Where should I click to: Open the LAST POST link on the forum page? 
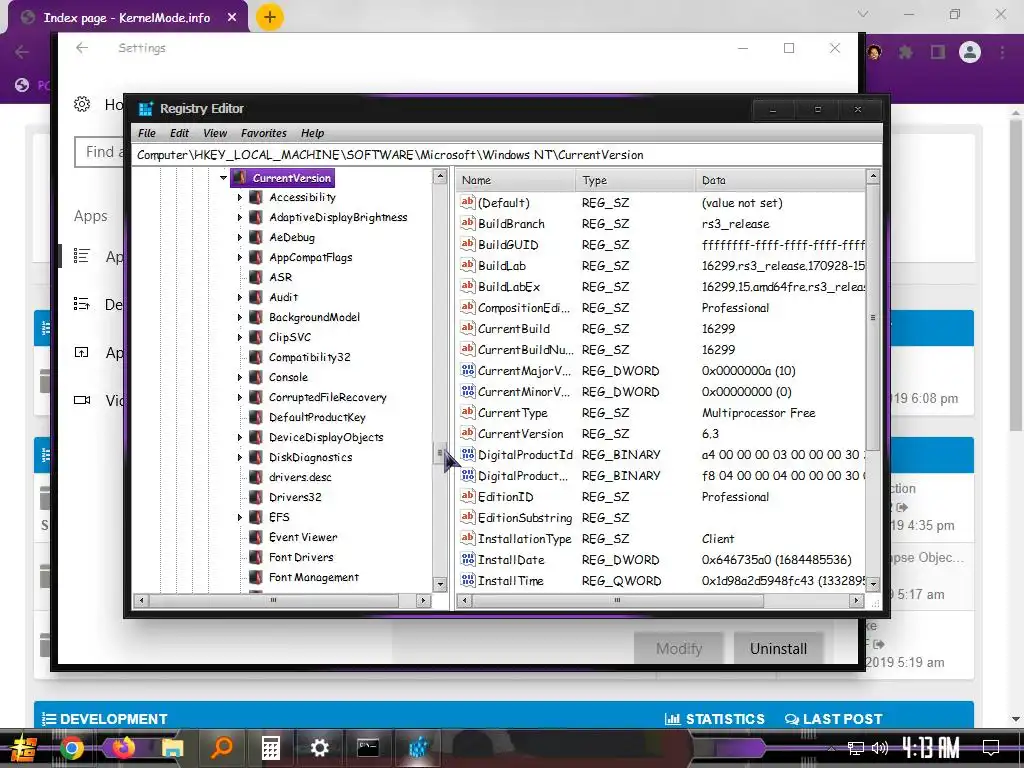point(833,719)
